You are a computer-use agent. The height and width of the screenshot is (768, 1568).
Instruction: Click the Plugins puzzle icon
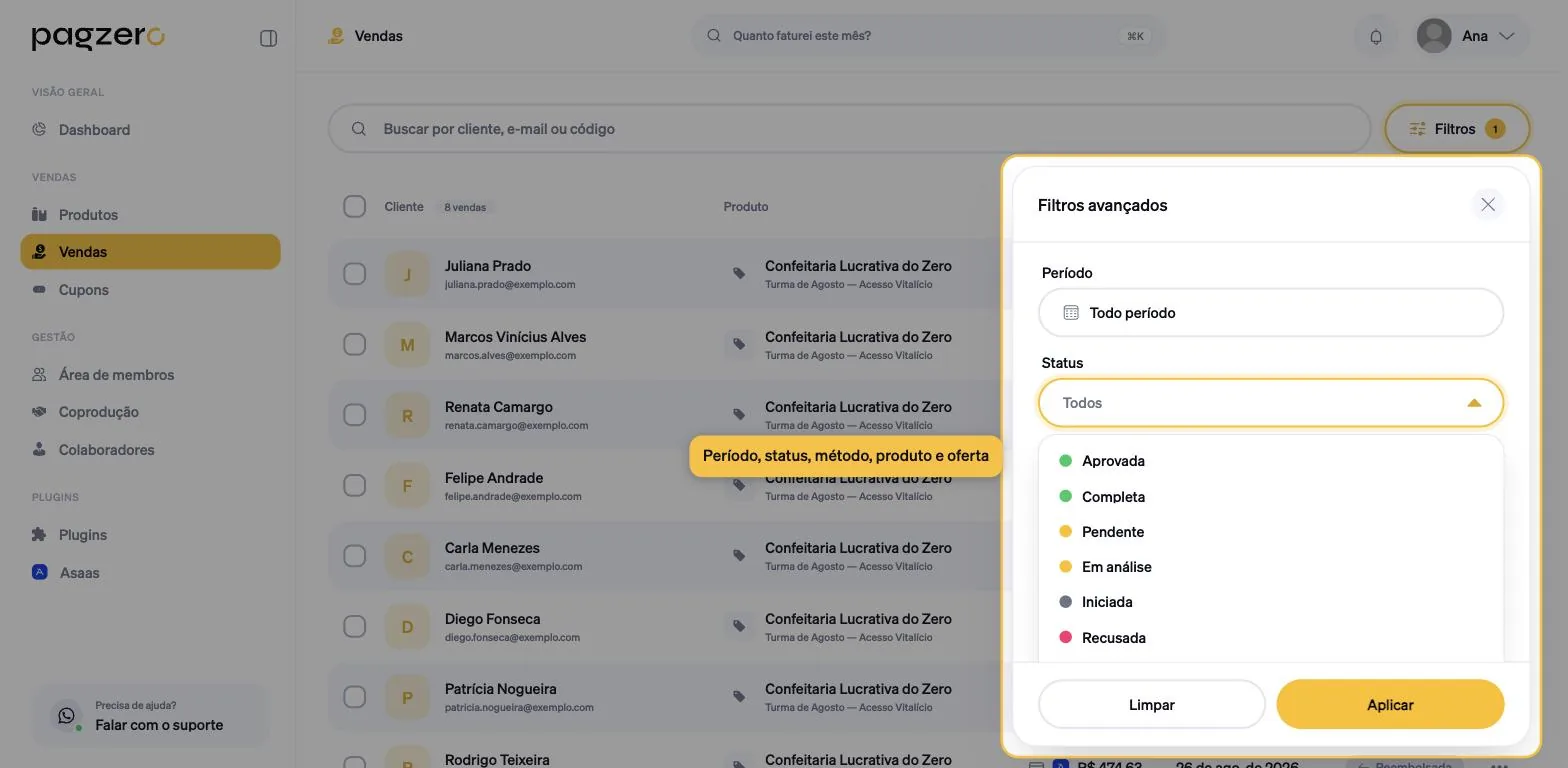pos(39,534)
